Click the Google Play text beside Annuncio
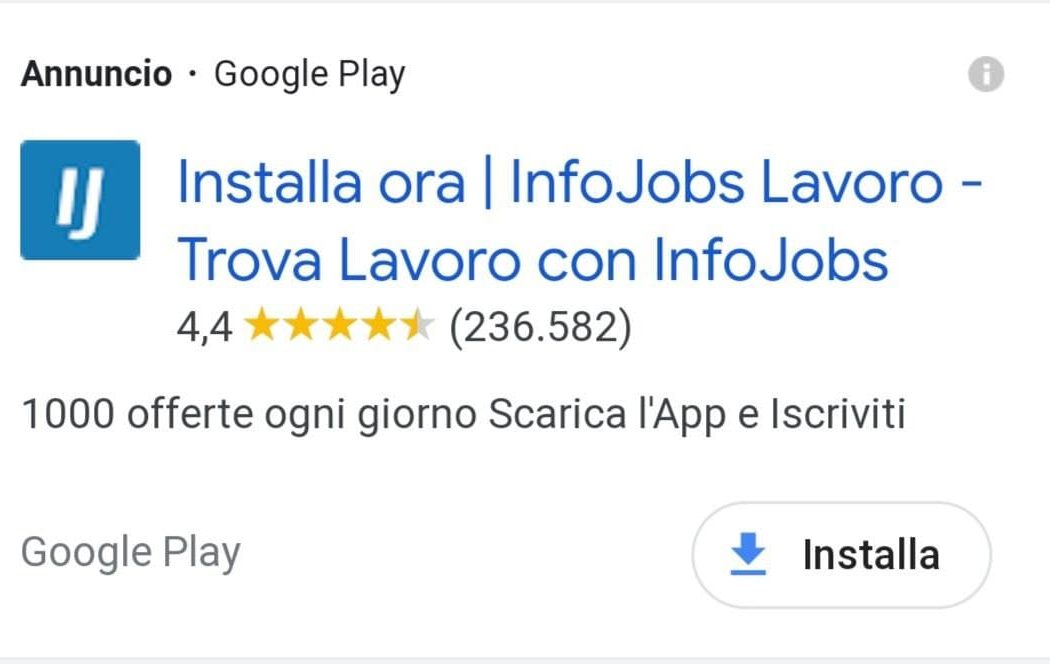 pos(309,72)
